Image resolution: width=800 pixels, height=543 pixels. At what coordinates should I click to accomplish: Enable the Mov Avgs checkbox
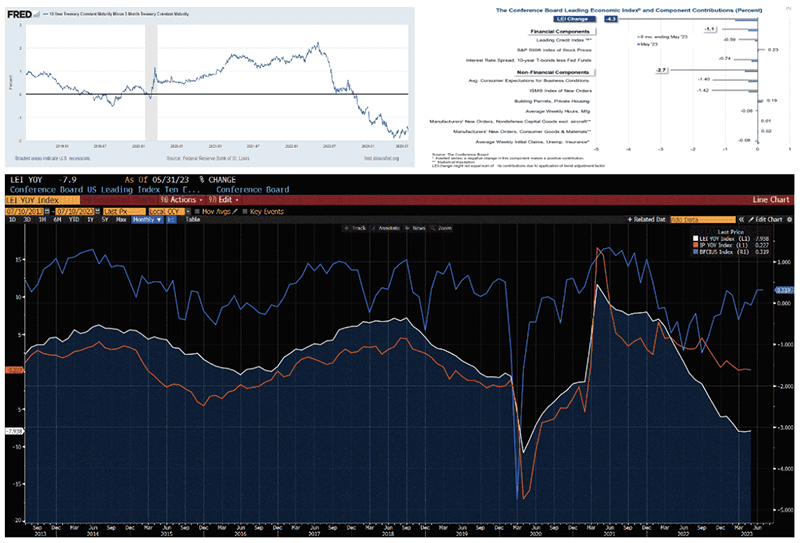pyautogui.click(x=197, y=211)
